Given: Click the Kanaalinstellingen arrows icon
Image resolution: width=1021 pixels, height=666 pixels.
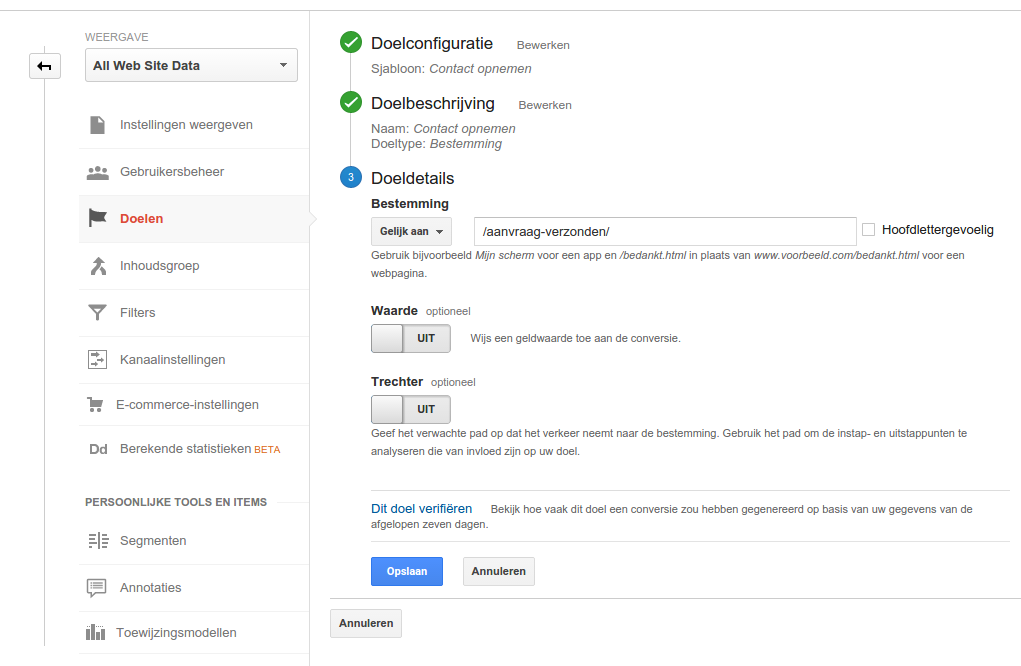Looking at the screenshot, I should point(97,359).
